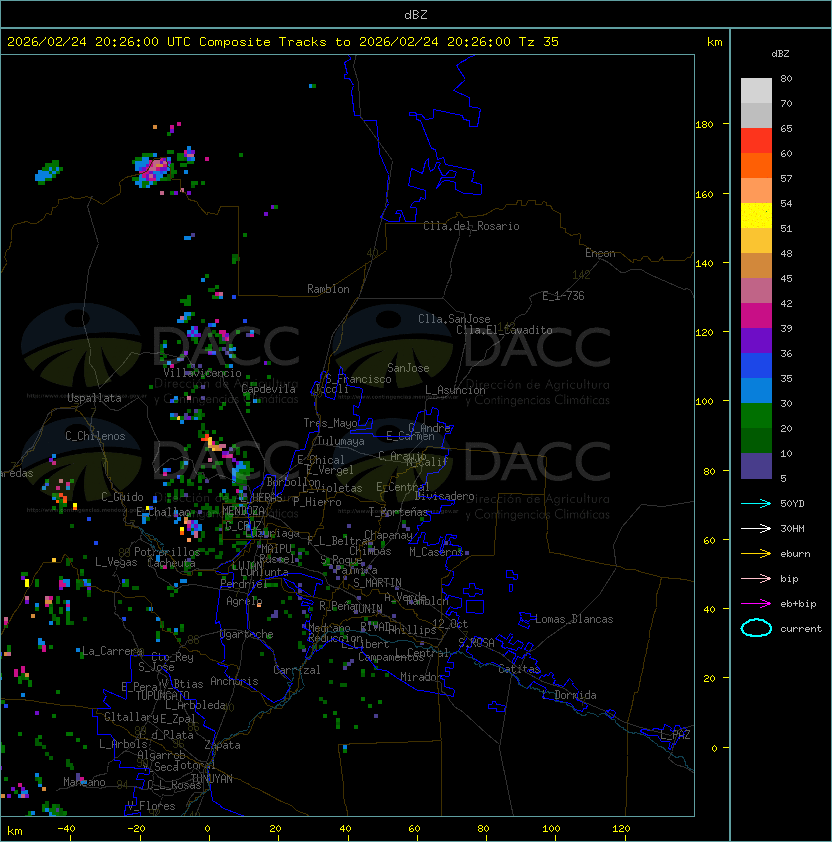Click the 'S_MARTIN' map label
Screen dimensions: 832x842
[x=377, y=583]
